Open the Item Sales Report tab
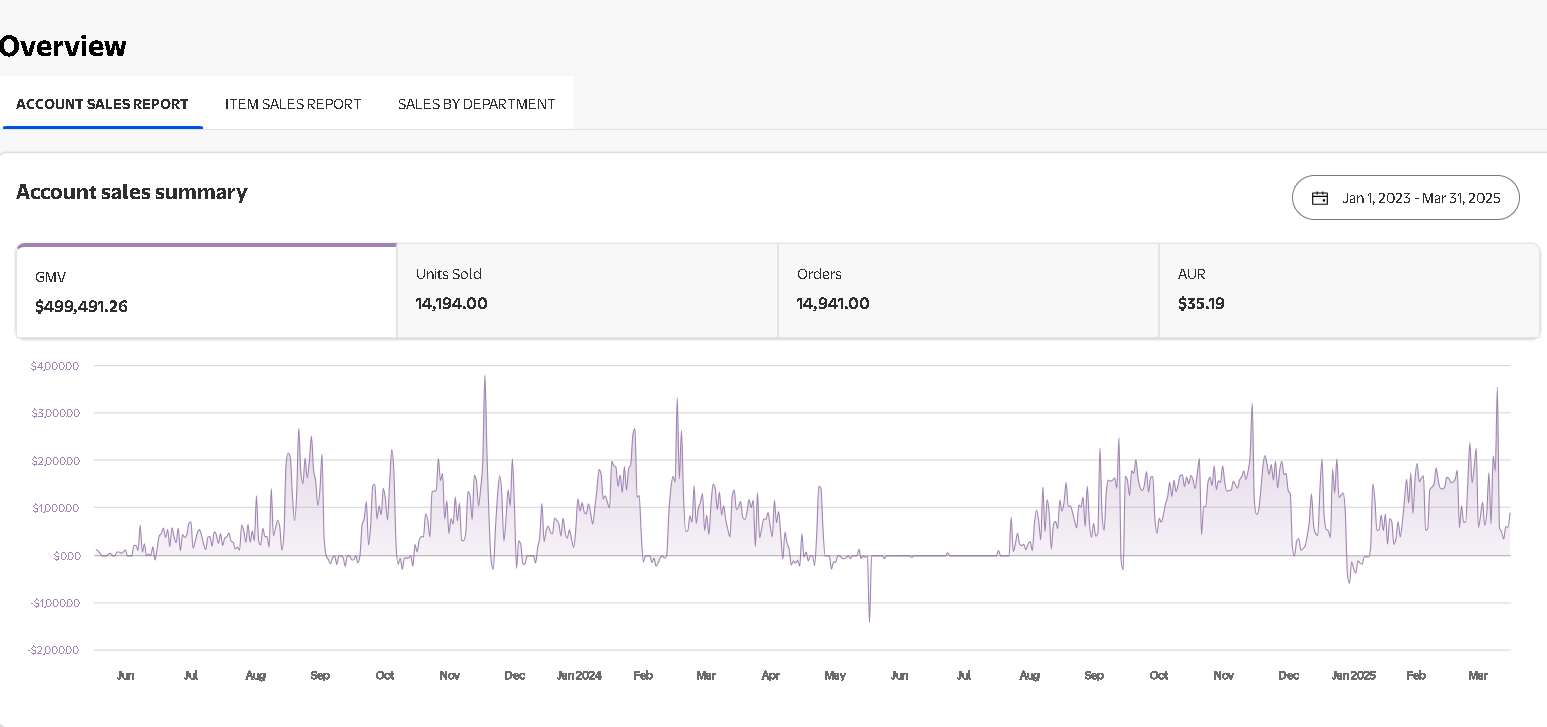1547x727 pixels. pyautogui.click(x=293, y=104)
